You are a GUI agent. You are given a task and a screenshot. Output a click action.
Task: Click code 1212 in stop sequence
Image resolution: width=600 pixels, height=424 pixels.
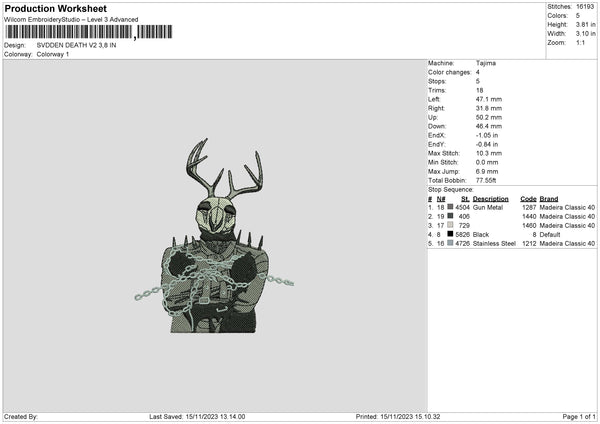click(x=529, y=243)
